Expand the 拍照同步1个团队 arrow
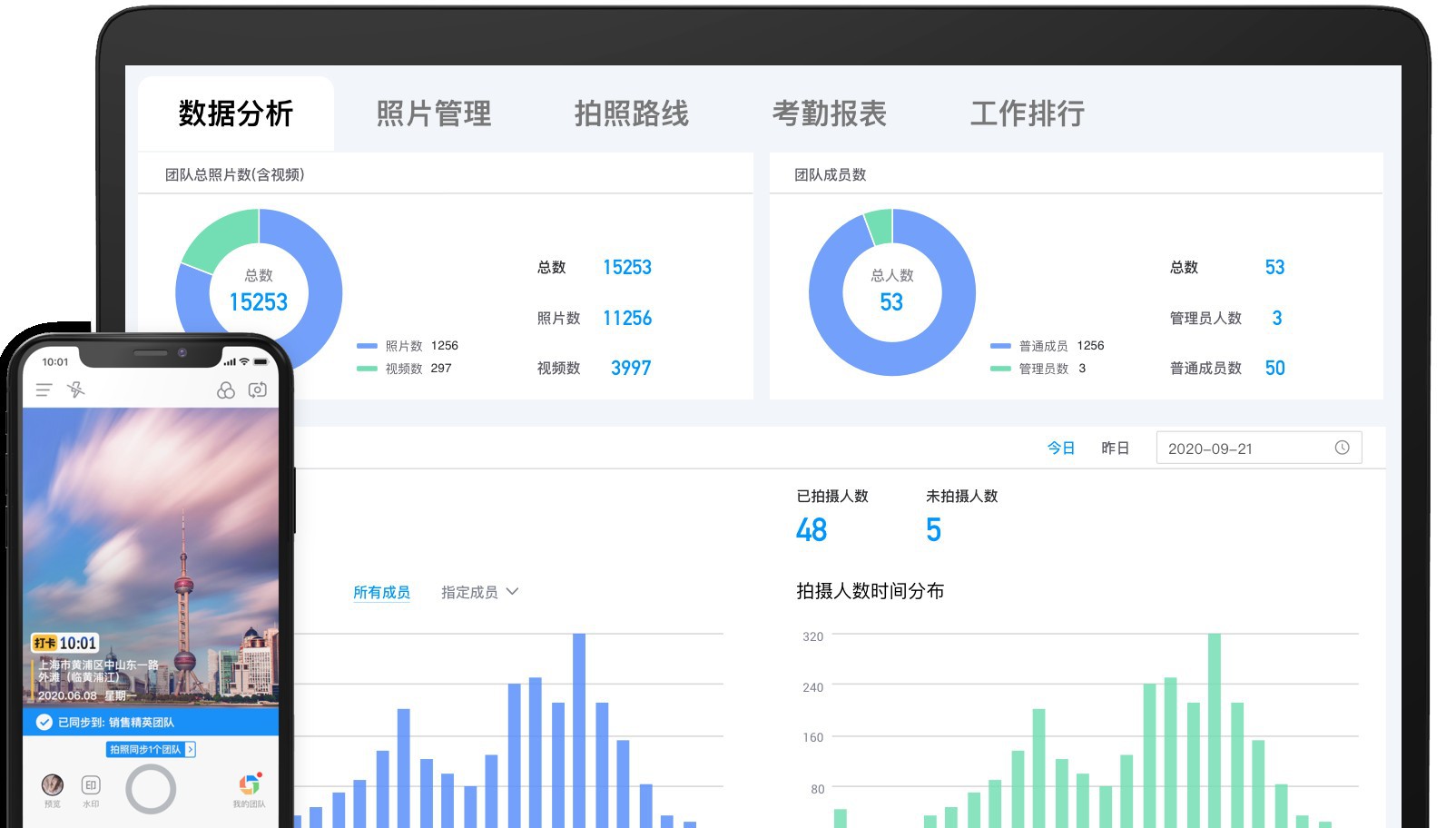The height and width of the screenshot is (828, 1456). 190,750
